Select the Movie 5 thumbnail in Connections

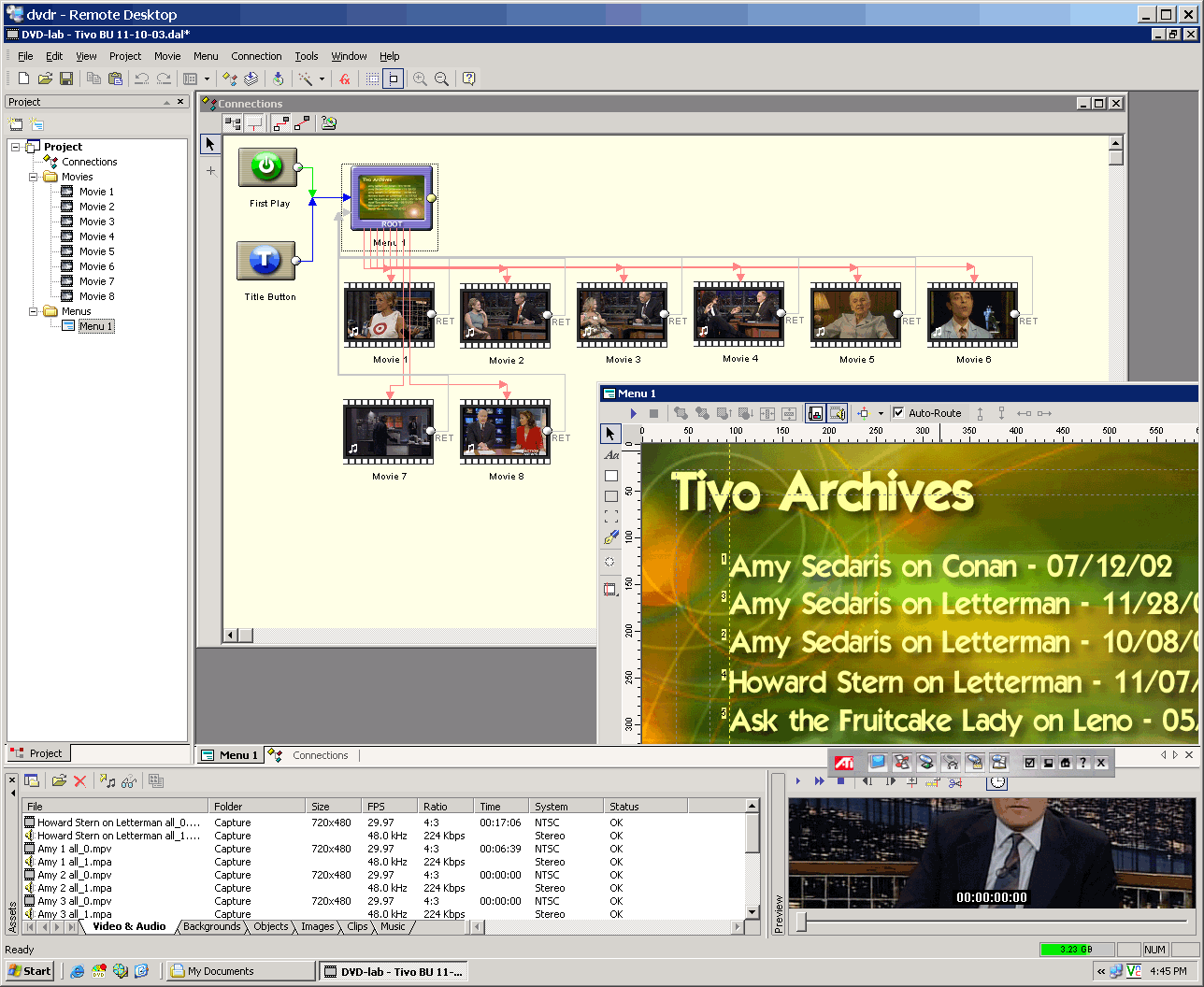(856, 314)
